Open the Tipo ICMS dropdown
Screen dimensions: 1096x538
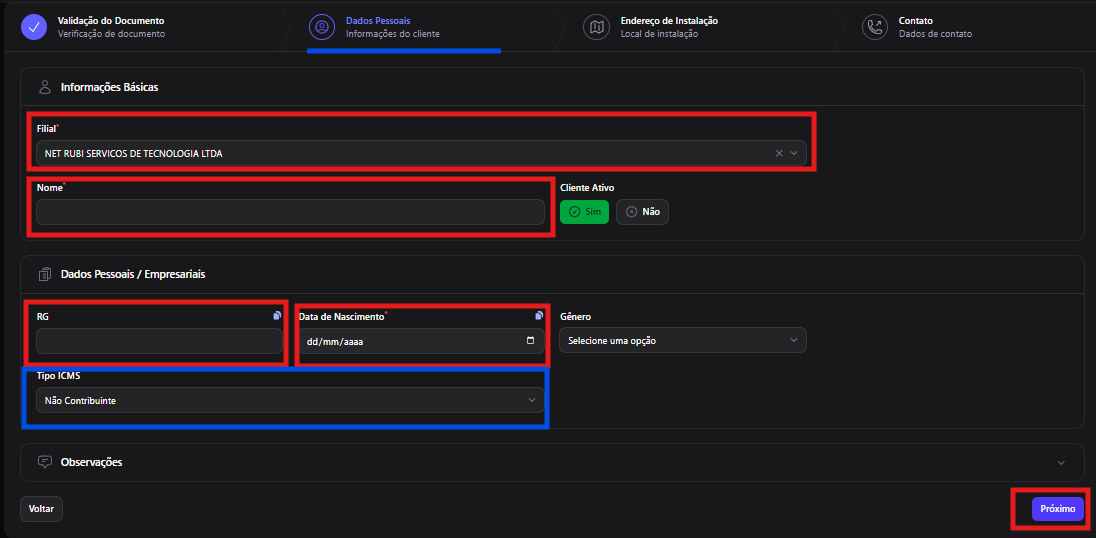click(x=290, y=400)
